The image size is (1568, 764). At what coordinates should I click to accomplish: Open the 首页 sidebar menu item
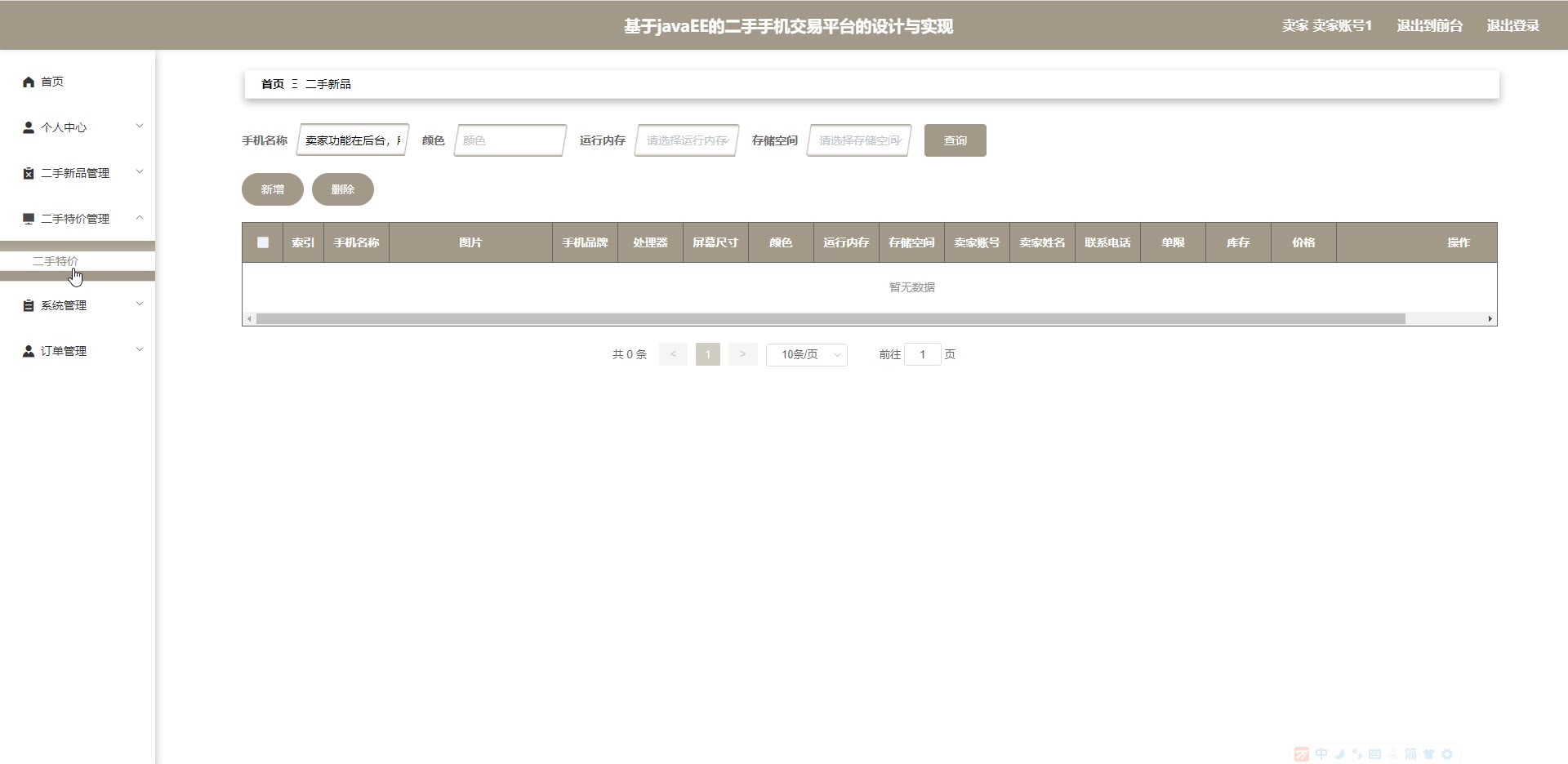pos(78,82)
